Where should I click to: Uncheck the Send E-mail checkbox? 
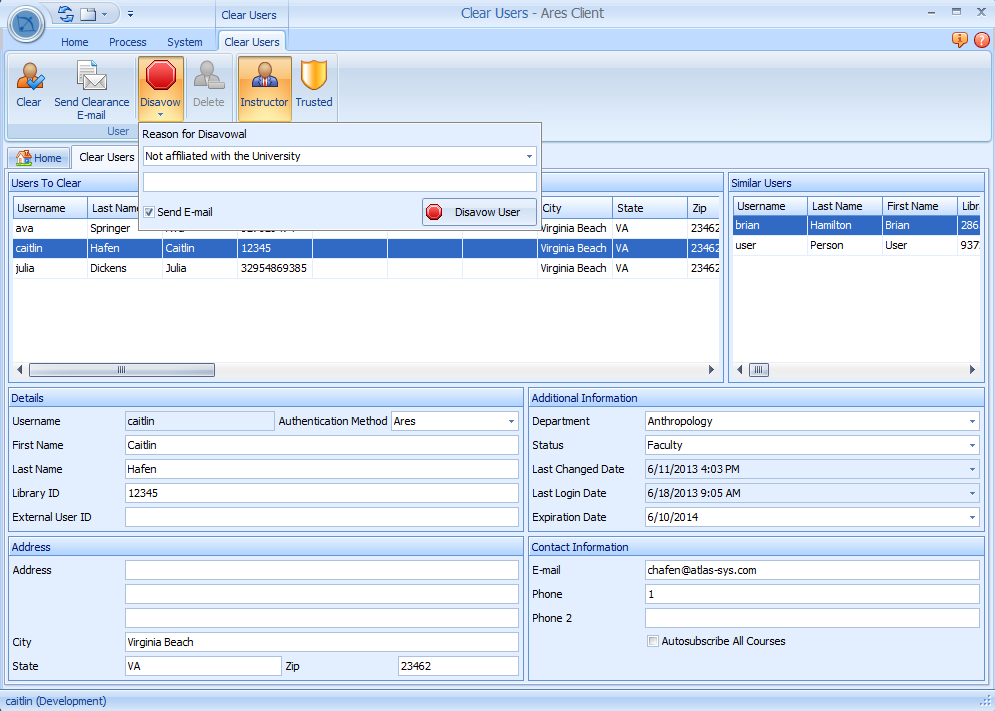coord(148,212)
